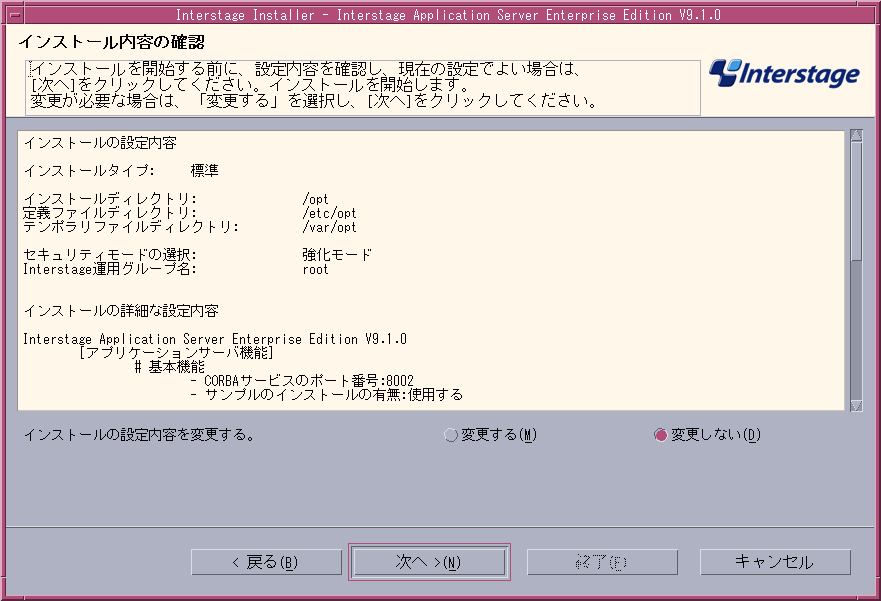
Task: Click the インストールの詳細な設定内容 line
Action: tap(121, 311)
